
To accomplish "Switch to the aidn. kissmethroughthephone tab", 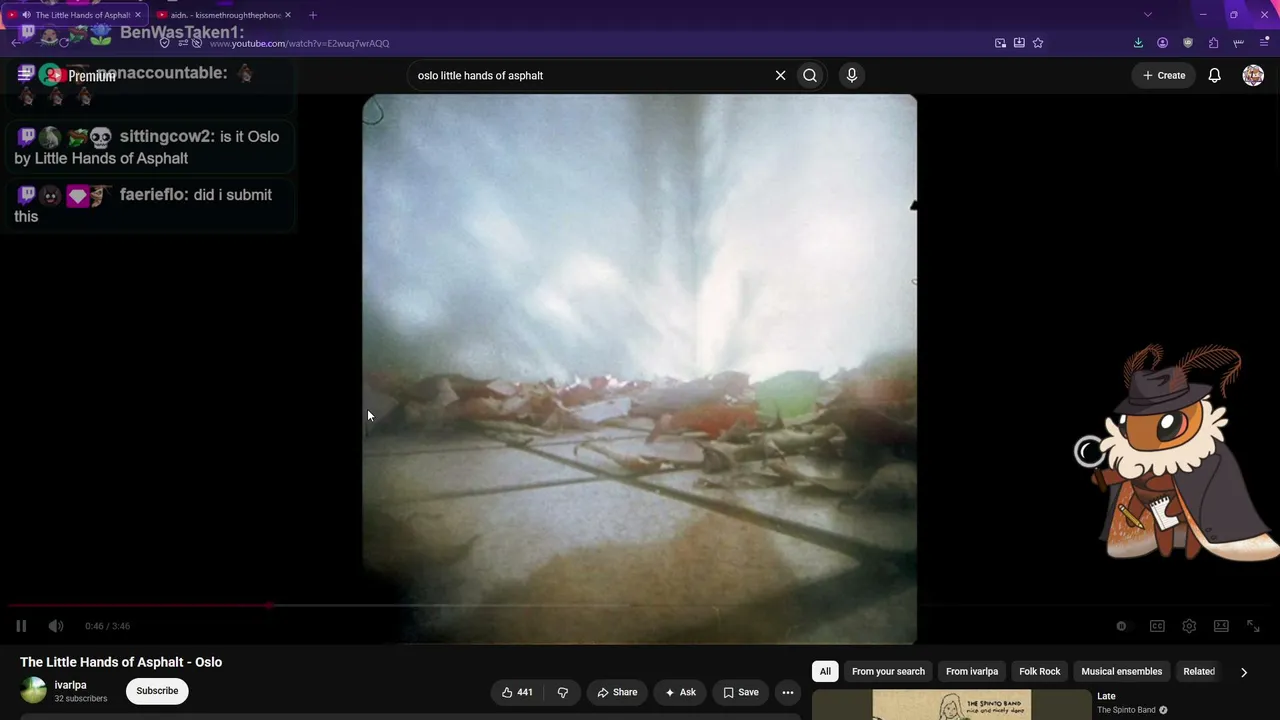I will tap(224, 15).
